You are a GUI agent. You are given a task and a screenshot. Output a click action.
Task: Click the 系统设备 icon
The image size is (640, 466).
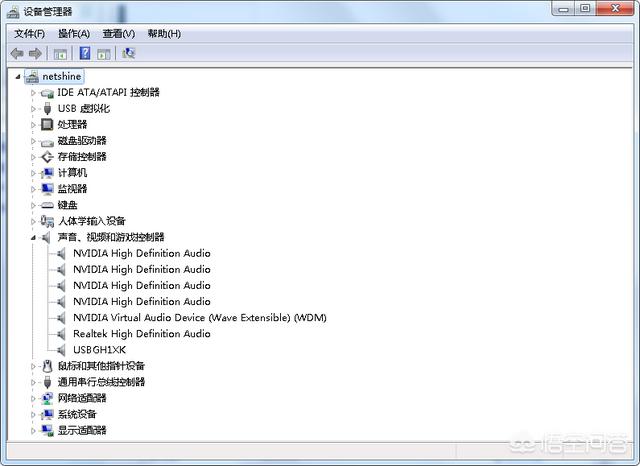pyautogui.click(x=47, y=415)
